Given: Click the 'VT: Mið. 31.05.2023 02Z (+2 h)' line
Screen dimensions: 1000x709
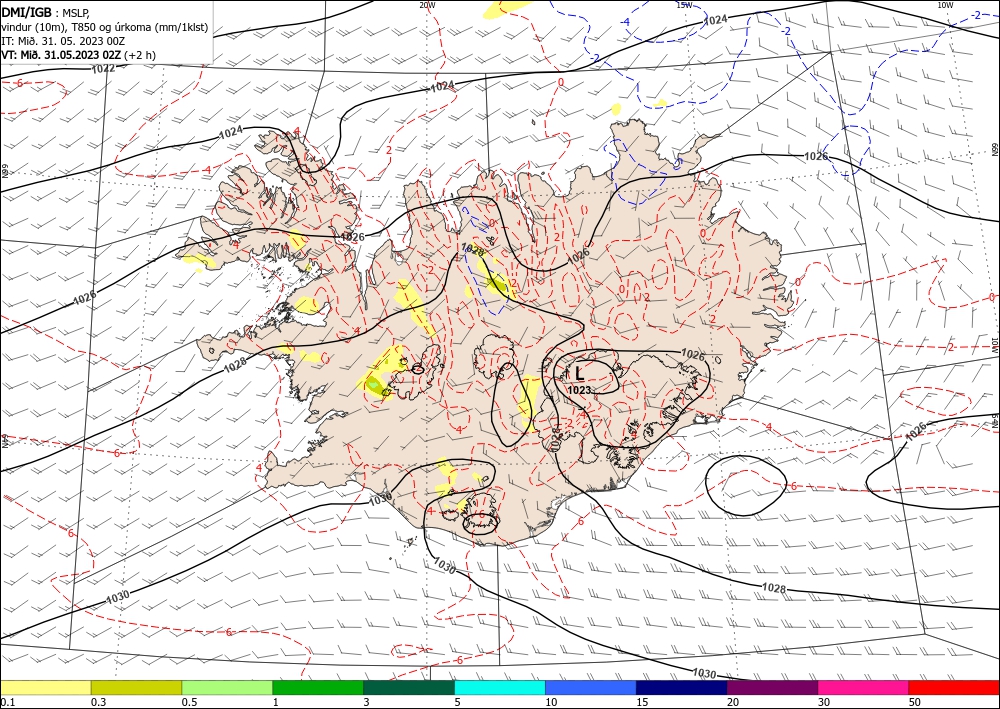Looking at the screenshot, I should (x=78, y=55).
